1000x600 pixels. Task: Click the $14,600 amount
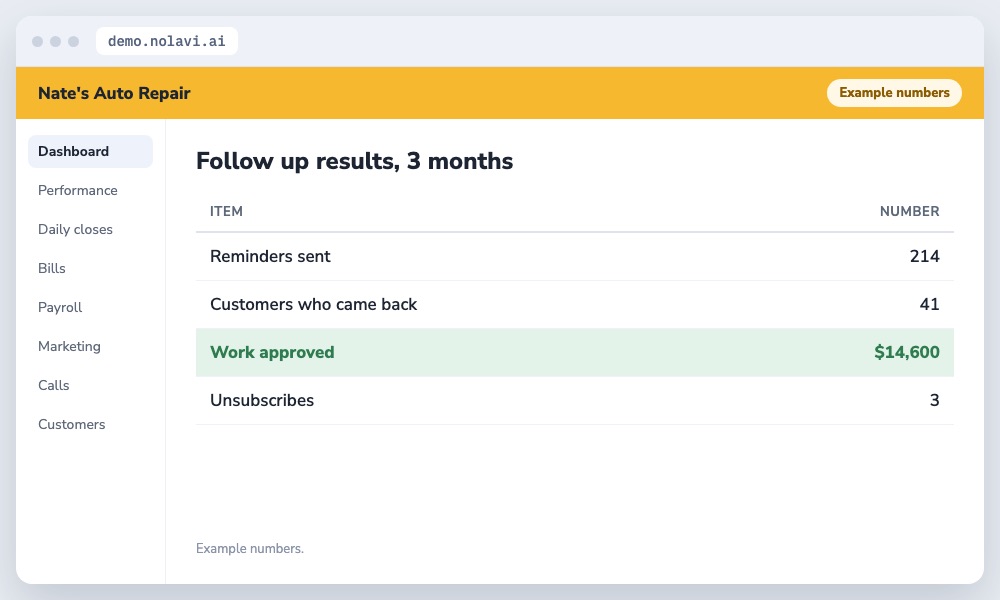(x=907, y=352)
